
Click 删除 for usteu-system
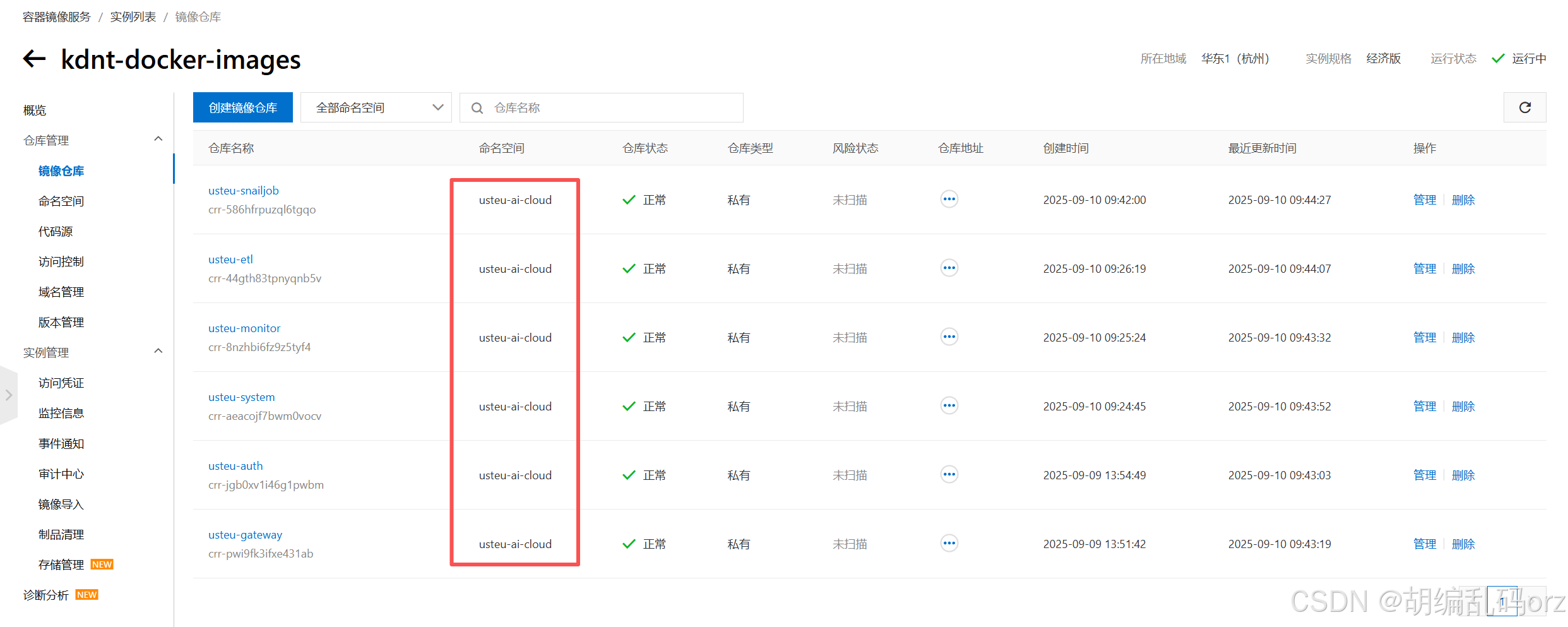pyautogui.click(x=1463, y=406)
